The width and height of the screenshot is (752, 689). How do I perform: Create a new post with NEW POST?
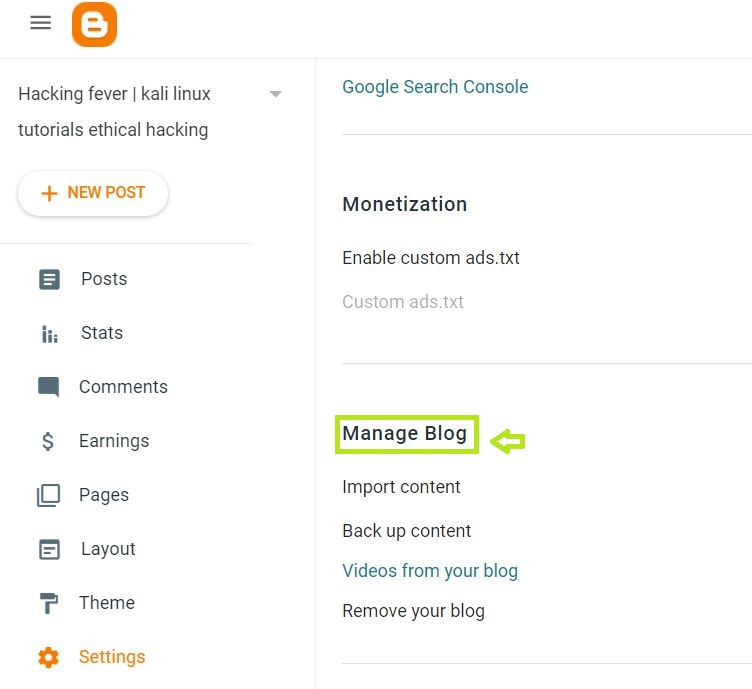click(93, 193)
